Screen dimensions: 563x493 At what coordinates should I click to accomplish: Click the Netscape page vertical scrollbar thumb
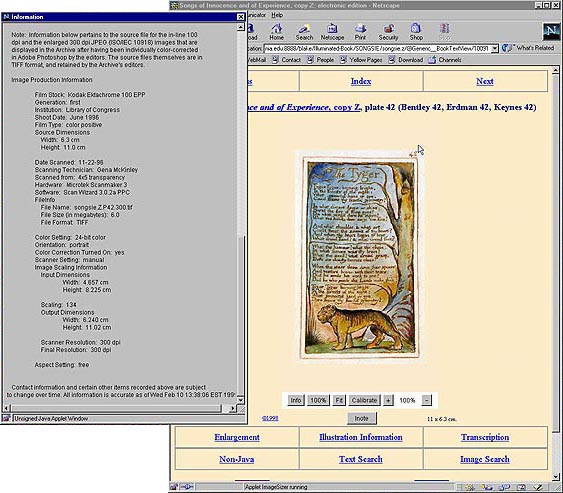click(x=556, y=254)
